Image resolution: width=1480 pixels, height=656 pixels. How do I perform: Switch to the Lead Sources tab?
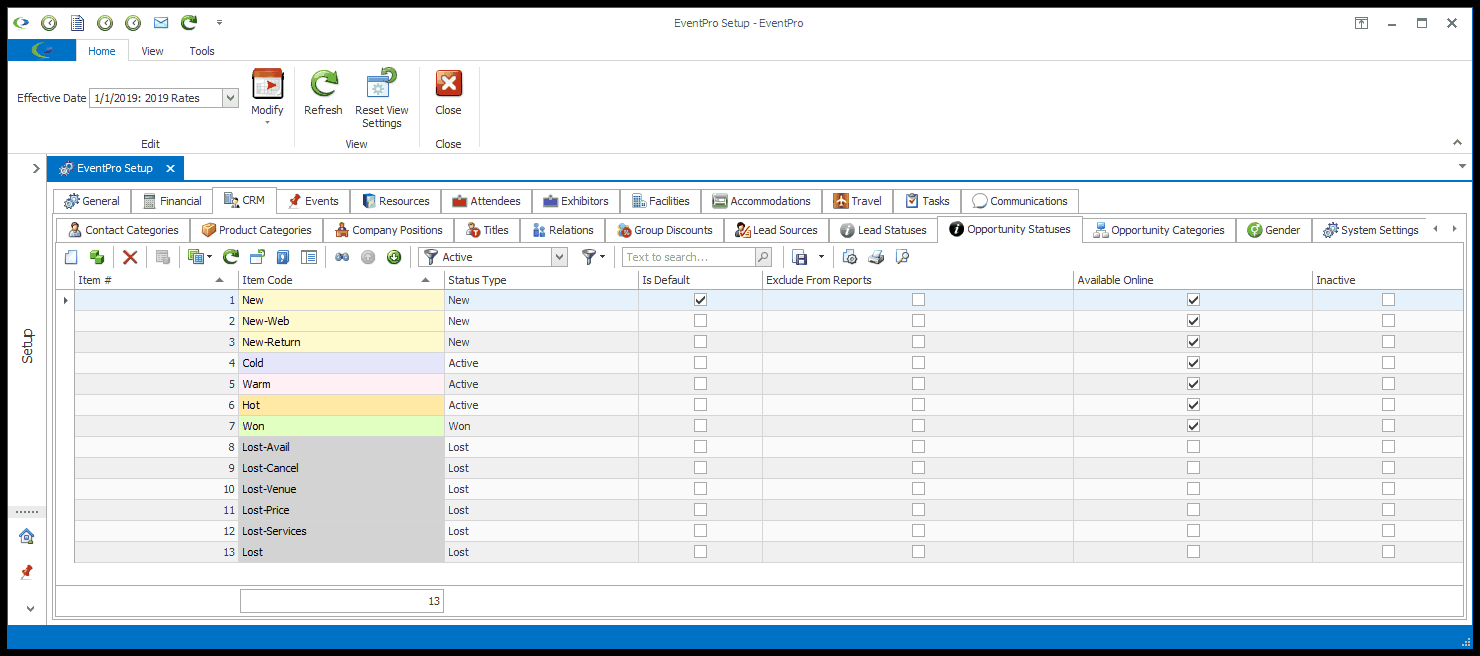[x=776, y=230]
